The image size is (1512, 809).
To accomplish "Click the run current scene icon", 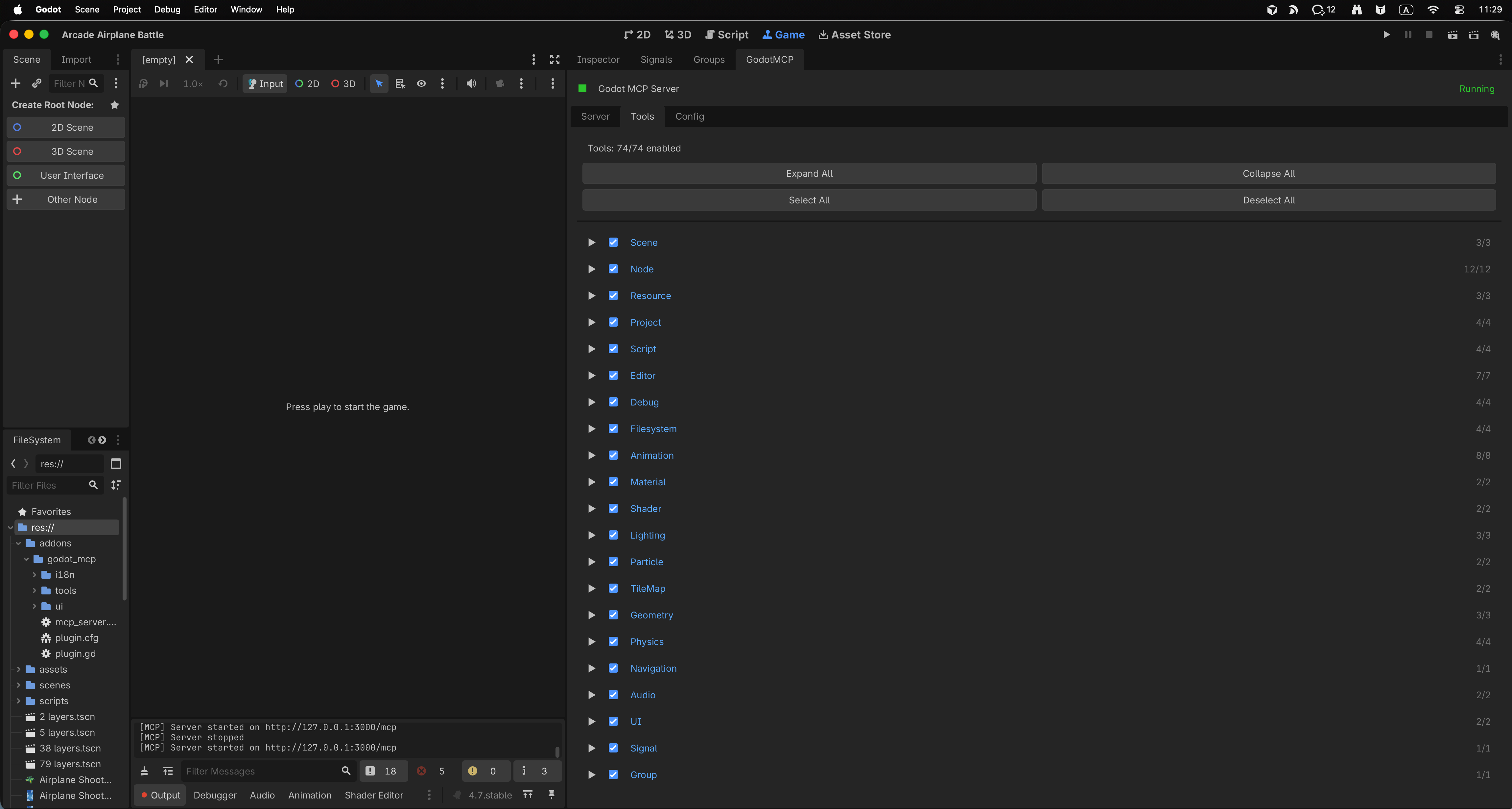I will pyautogui.click(x=1453, y=35).
